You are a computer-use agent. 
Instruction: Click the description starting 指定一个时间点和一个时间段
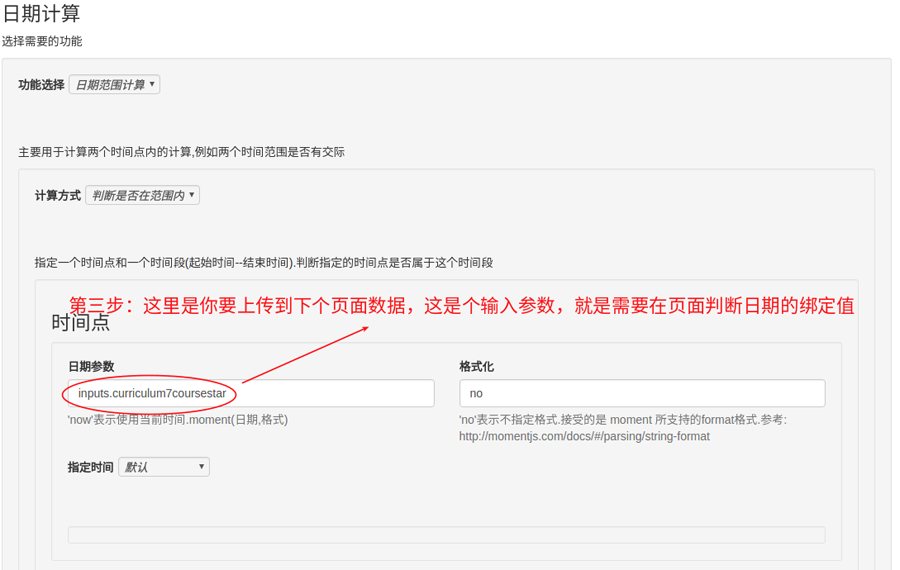(x=263, y=263)
